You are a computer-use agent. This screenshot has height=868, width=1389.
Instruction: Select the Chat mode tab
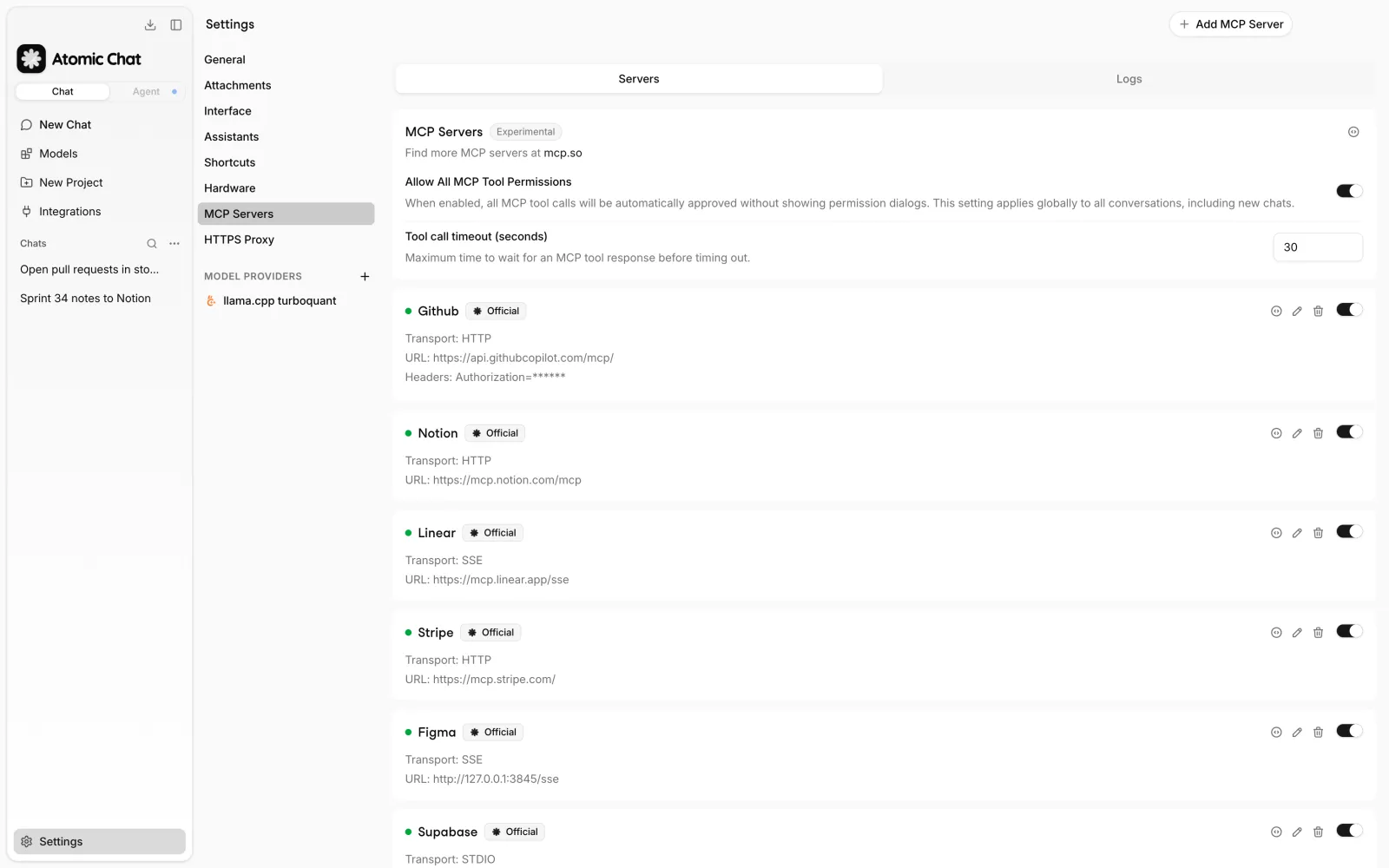click(63, 91)
